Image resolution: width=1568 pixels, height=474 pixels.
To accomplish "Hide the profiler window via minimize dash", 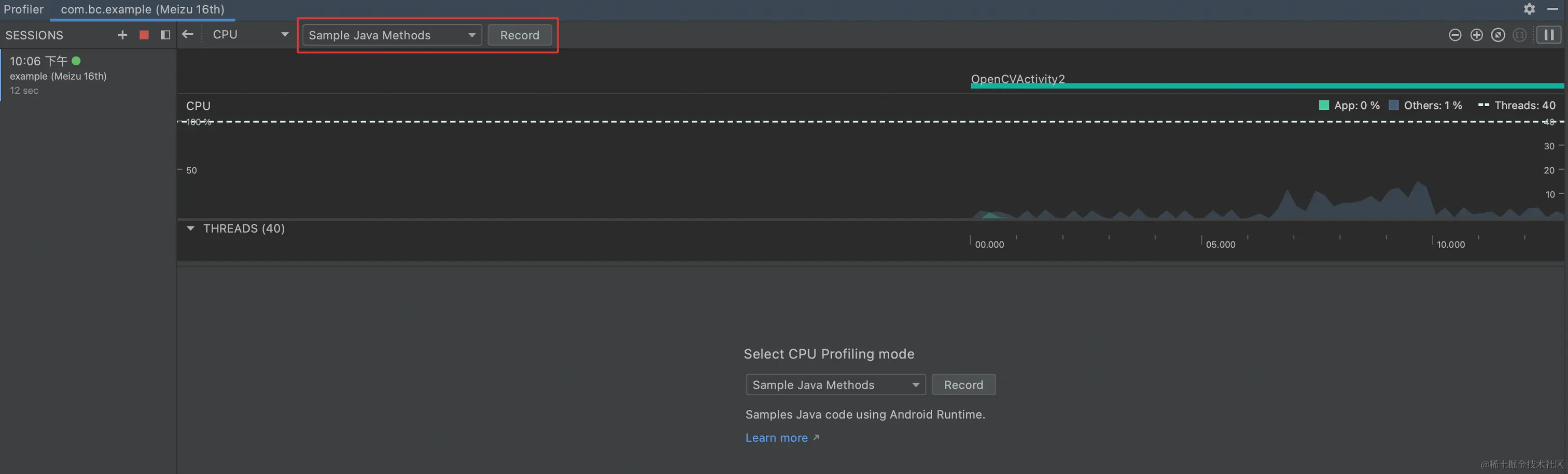I will [1553, 8].
